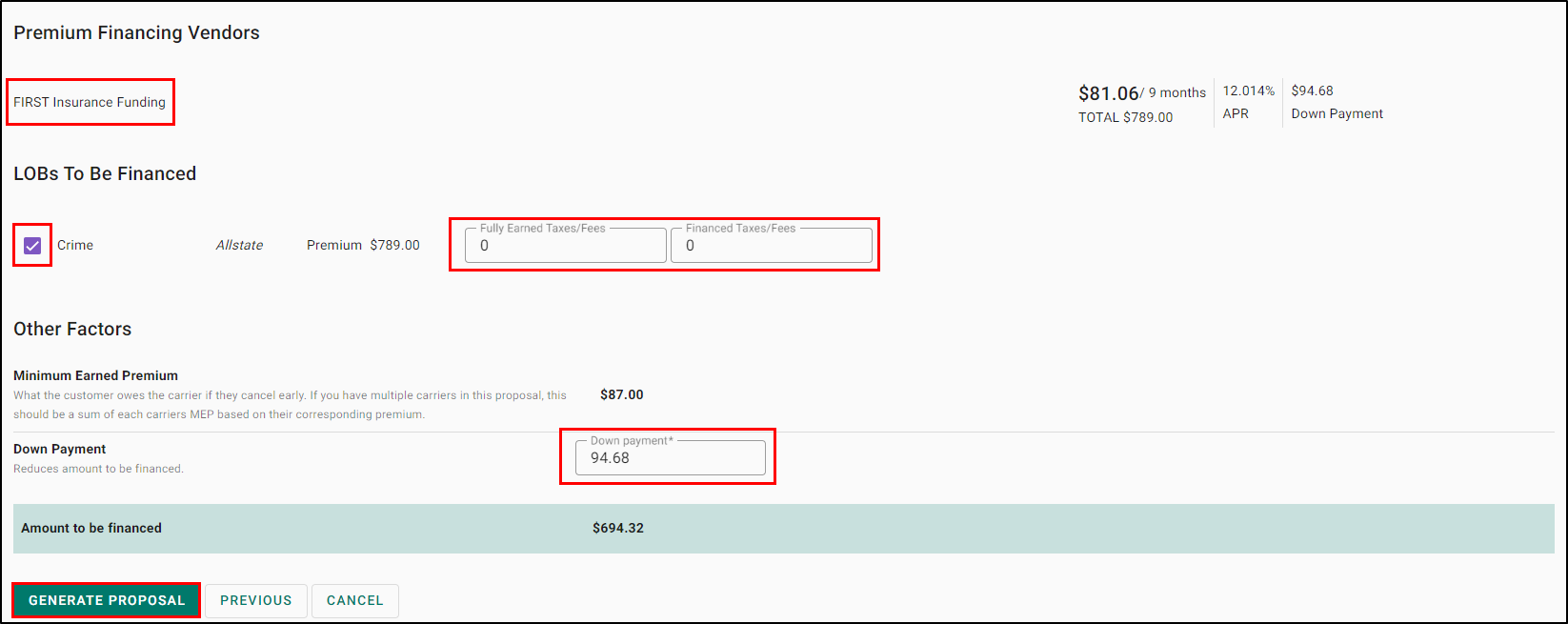
Task: Click the Minimum Earned Premium label
Action: [x=95, y=375]
